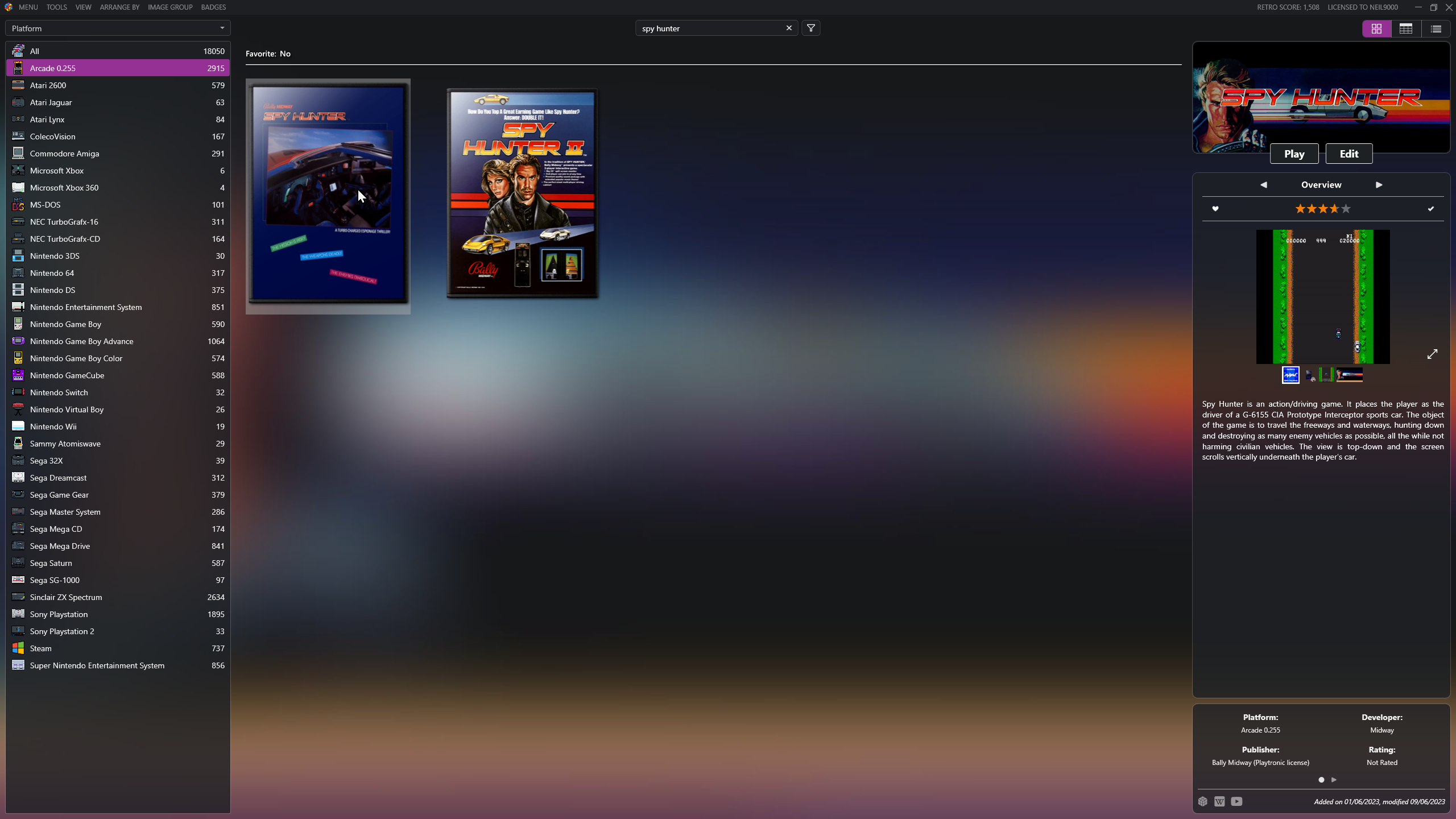Image resolution: width=1456 pixels, height=819 pixels.
Task: Select the Arcade 0.255 platform
Action: coord(118,68)
